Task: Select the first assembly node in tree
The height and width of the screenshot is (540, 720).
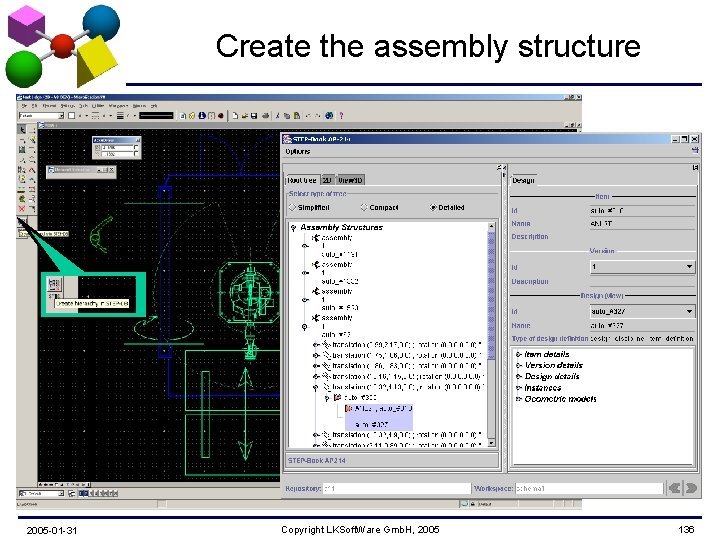Action: [333, 238]
